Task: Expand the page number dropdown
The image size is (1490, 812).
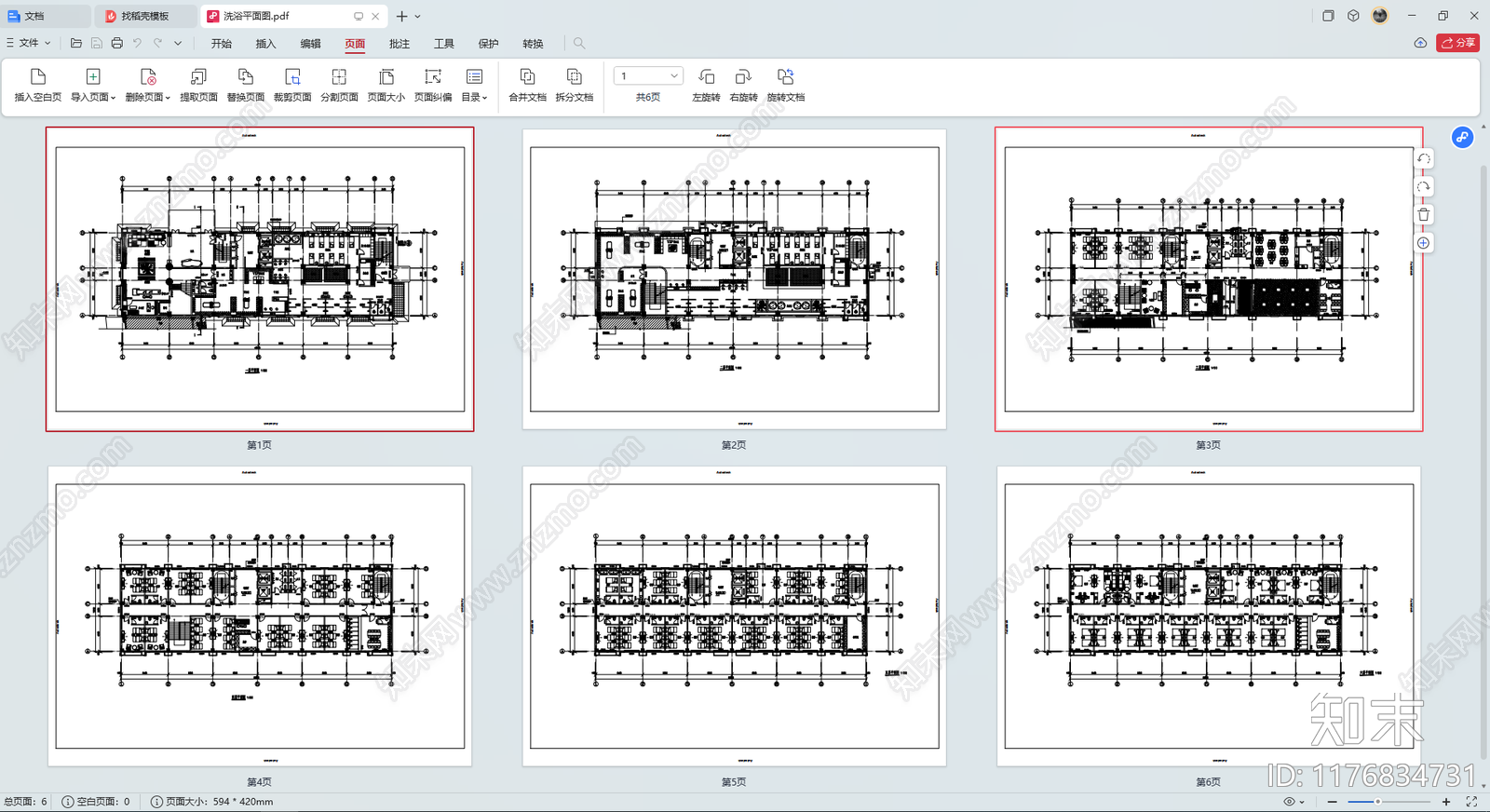Action: pos(674,76)
